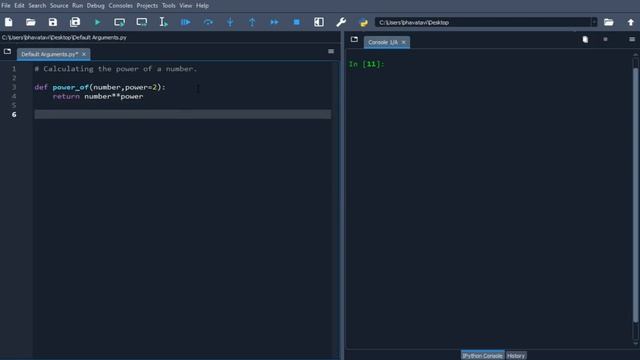Run current cell toolbar icon
This screenshot has width=640, height=360.
[x=120, y=22]
